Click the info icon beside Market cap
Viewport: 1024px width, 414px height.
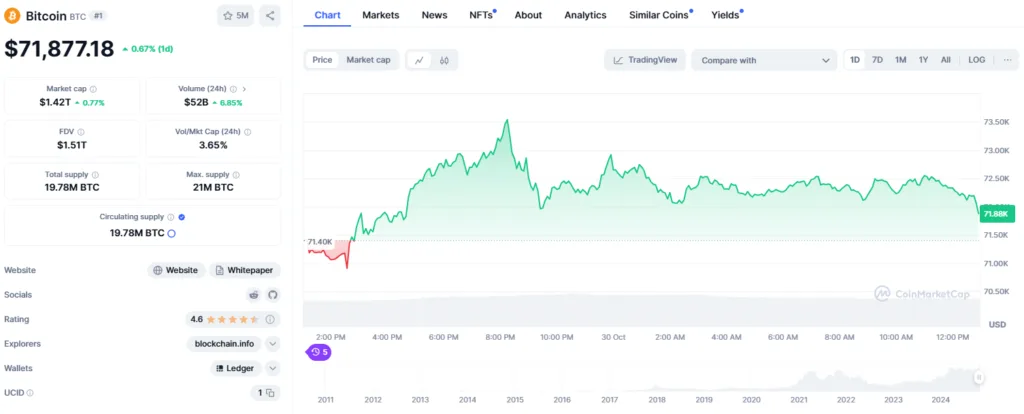(93, 89)
